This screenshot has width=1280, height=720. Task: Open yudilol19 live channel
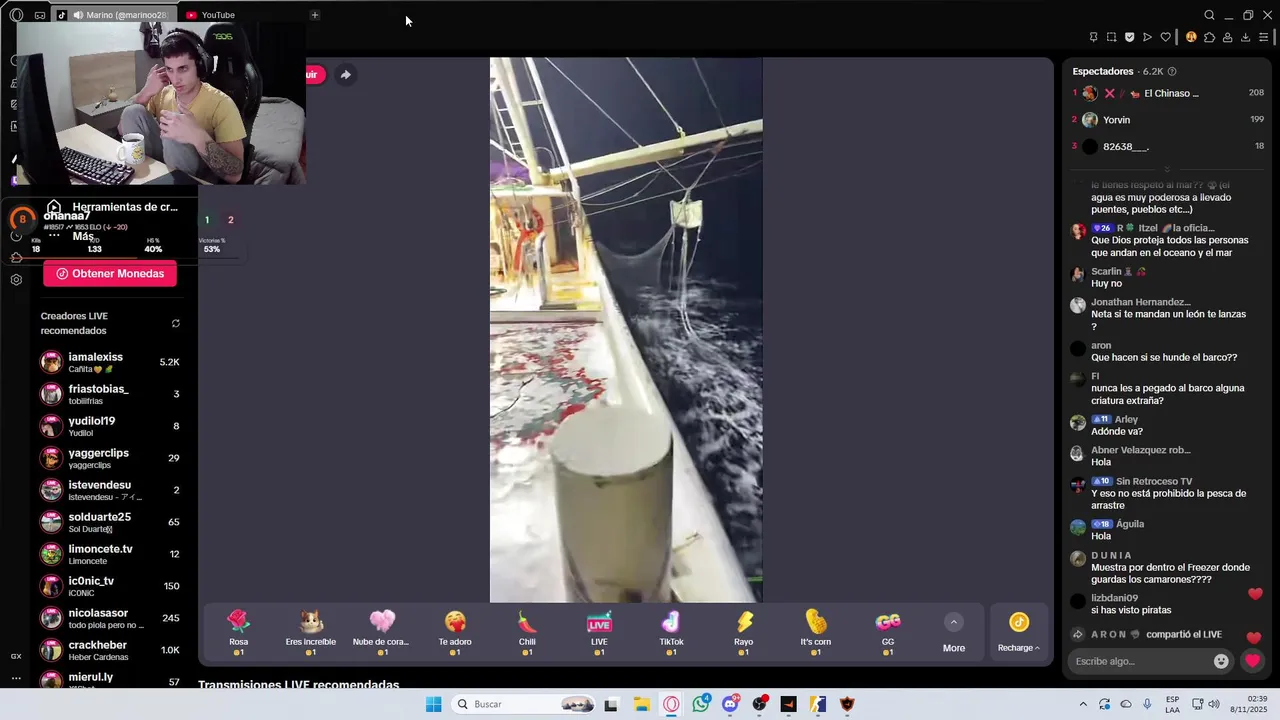tap(110, 426)
